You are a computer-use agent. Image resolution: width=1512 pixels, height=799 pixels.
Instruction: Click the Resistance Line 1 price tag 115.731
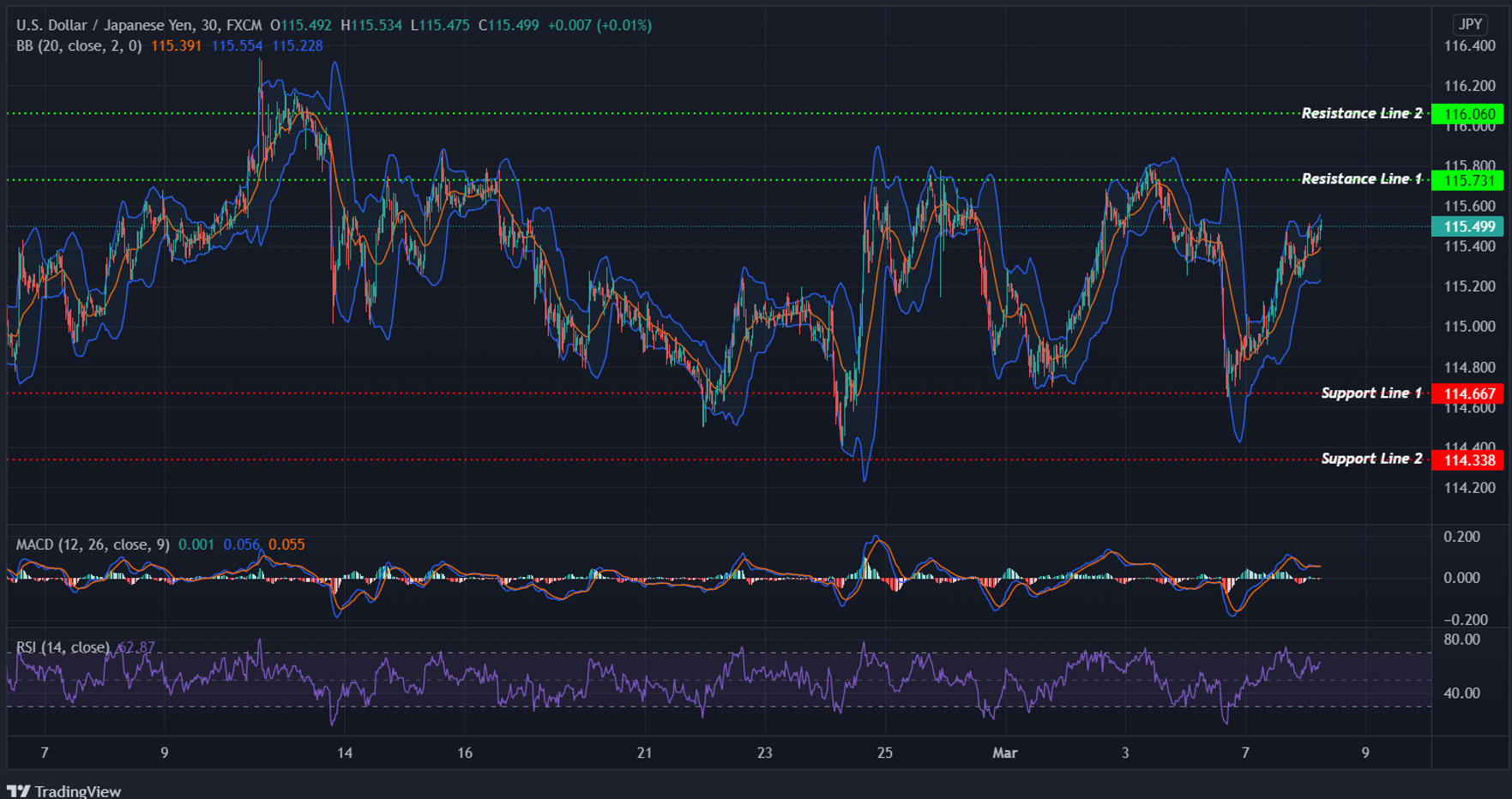tap(1468, 179)
